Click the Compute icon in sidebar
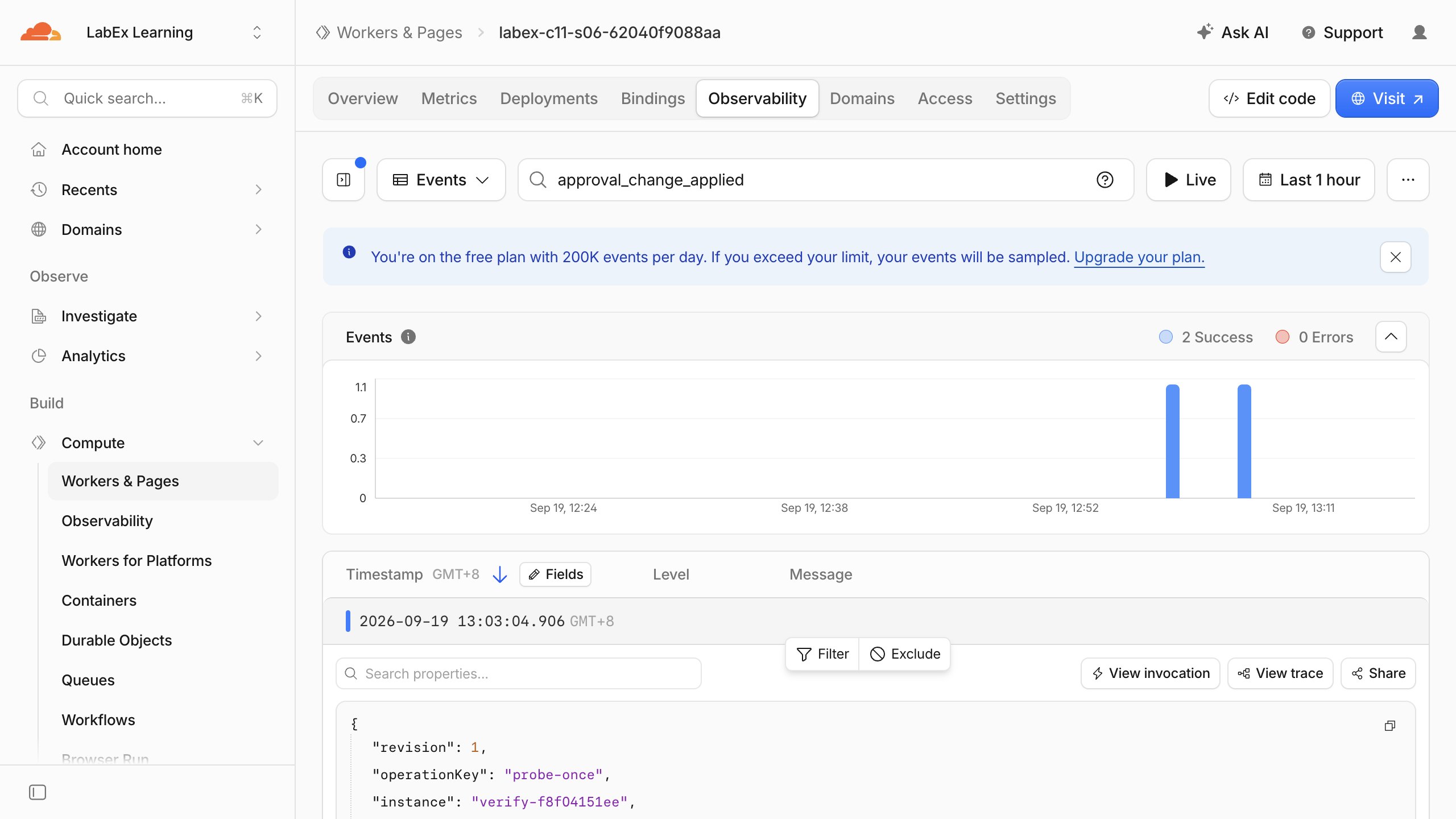The height and width of the screenshot is (819, 1456). click(x=39, y=443)
